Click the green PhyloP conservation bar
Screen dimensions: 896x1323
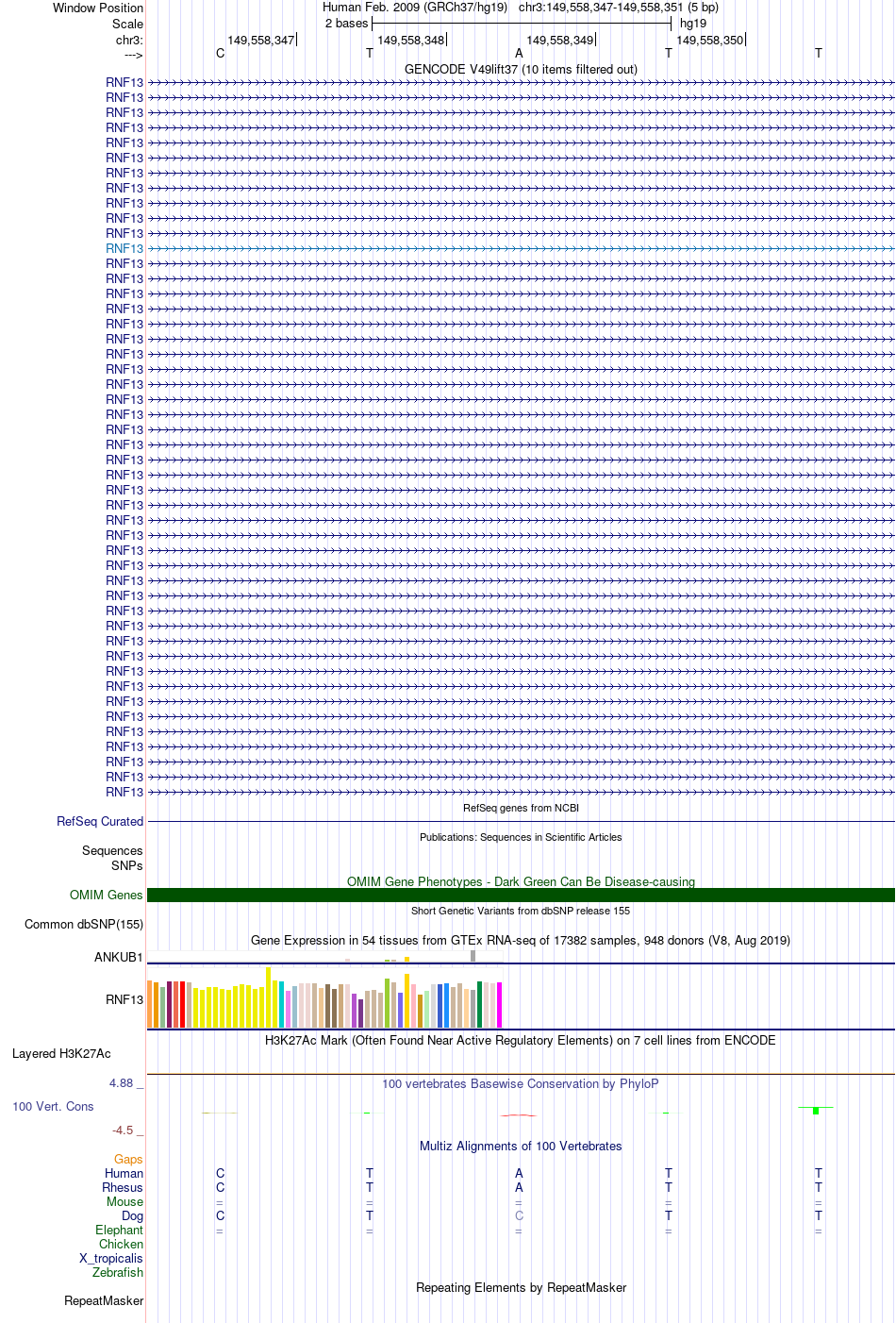816,1111
